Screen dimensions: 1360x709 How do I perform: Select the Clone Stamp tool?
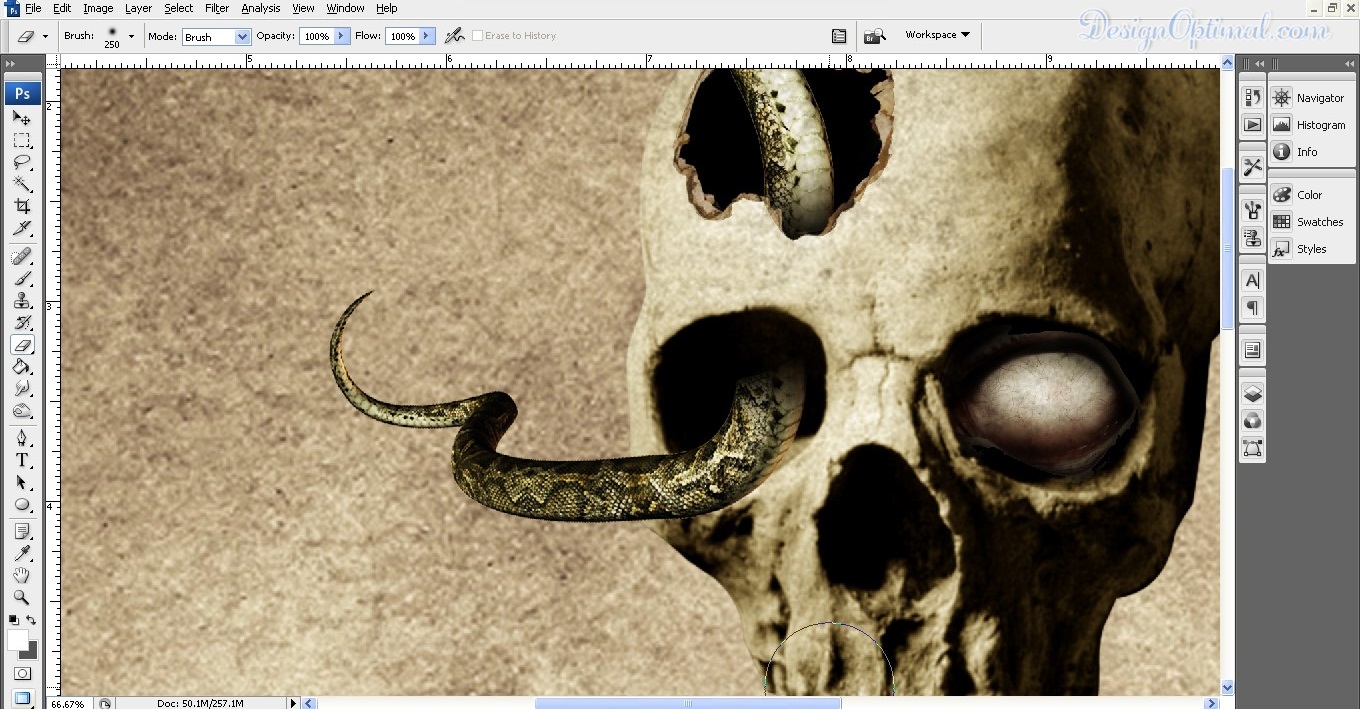click(22, 301)
